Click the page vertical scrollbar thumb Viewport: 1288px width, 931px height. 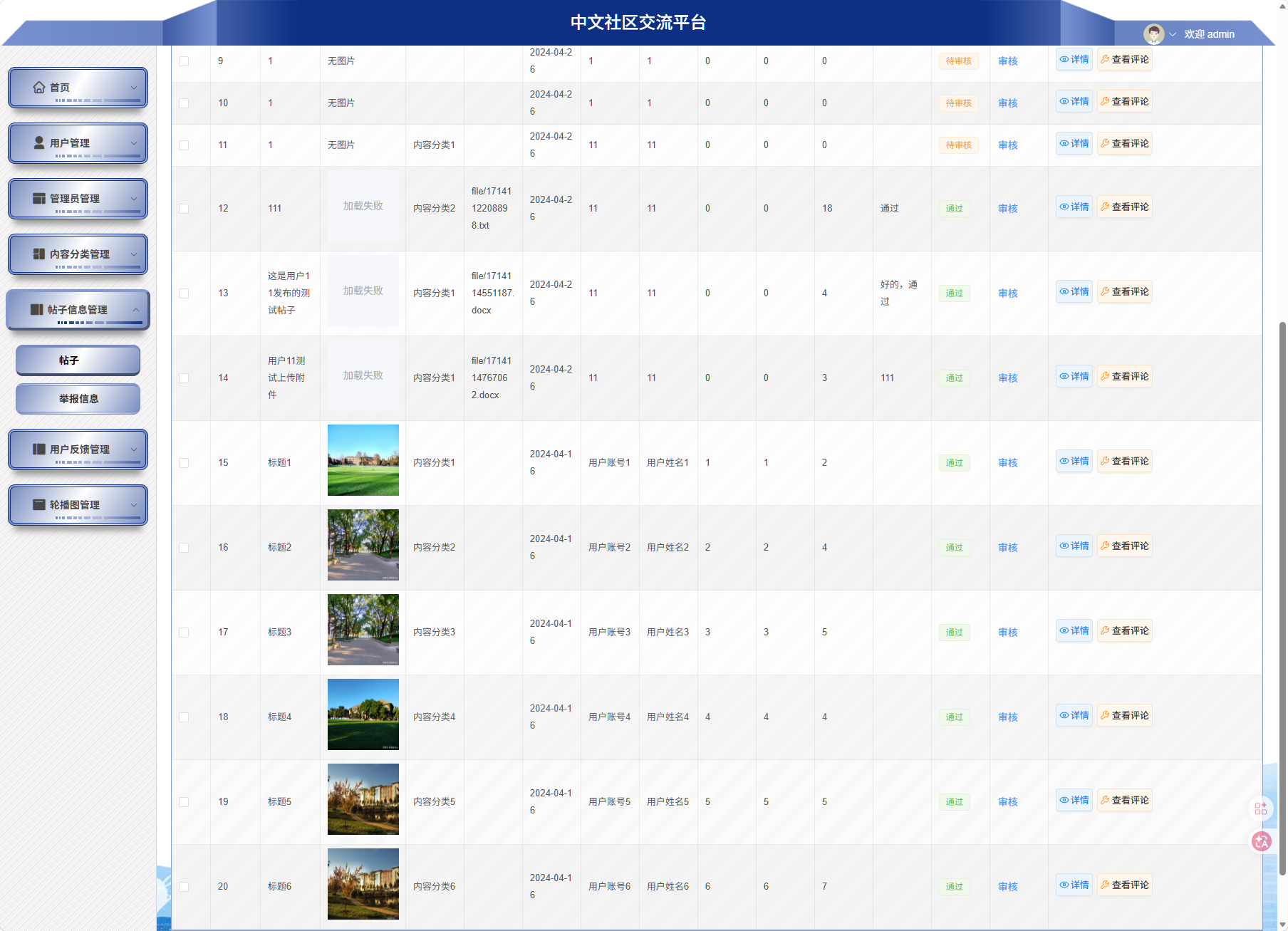pyautogui.click(x=1282, y=598)
